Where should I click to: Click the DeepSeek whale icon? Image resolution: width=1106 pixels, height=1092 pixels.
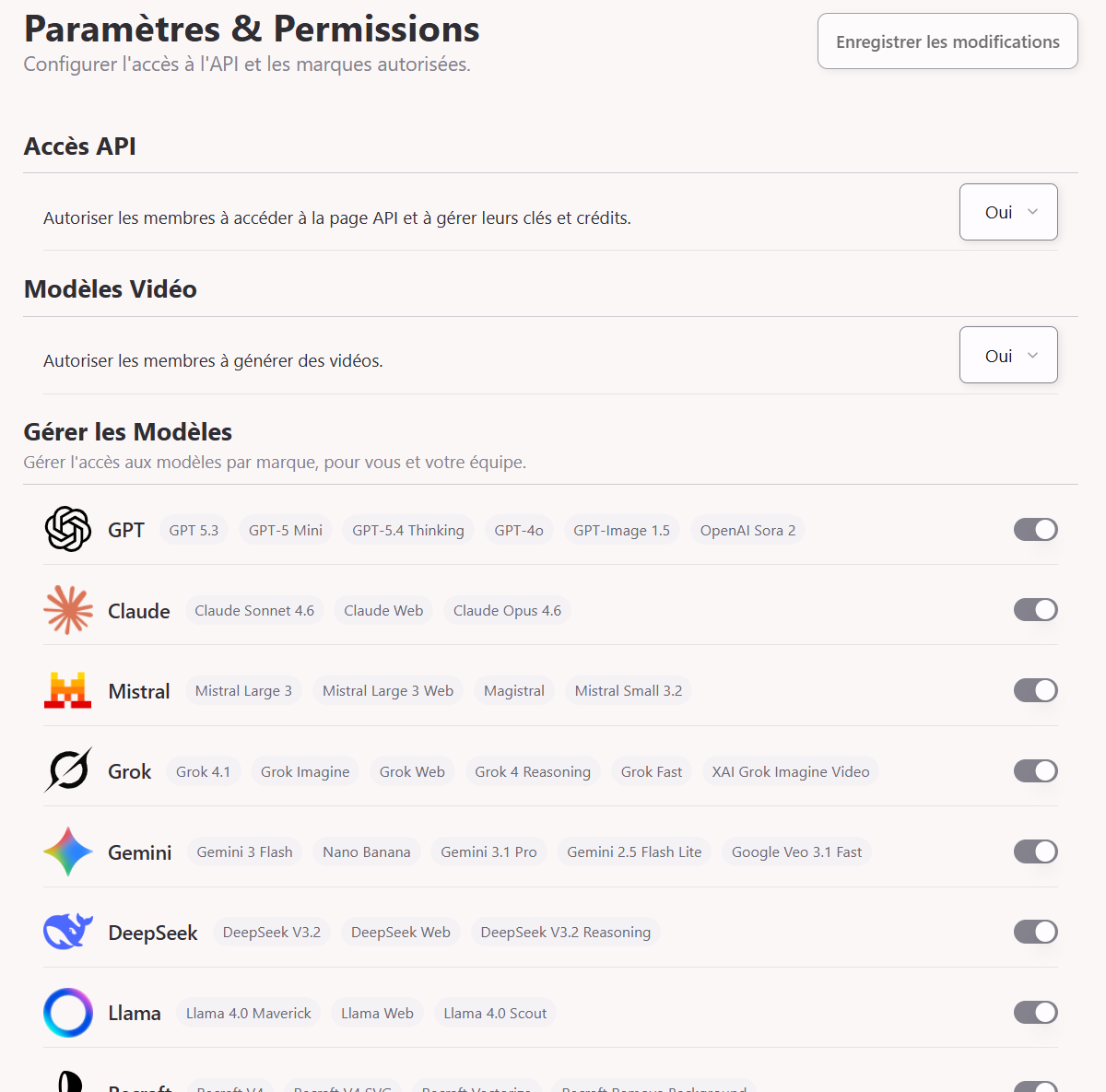pyautogui.click(x=67, y=932)
